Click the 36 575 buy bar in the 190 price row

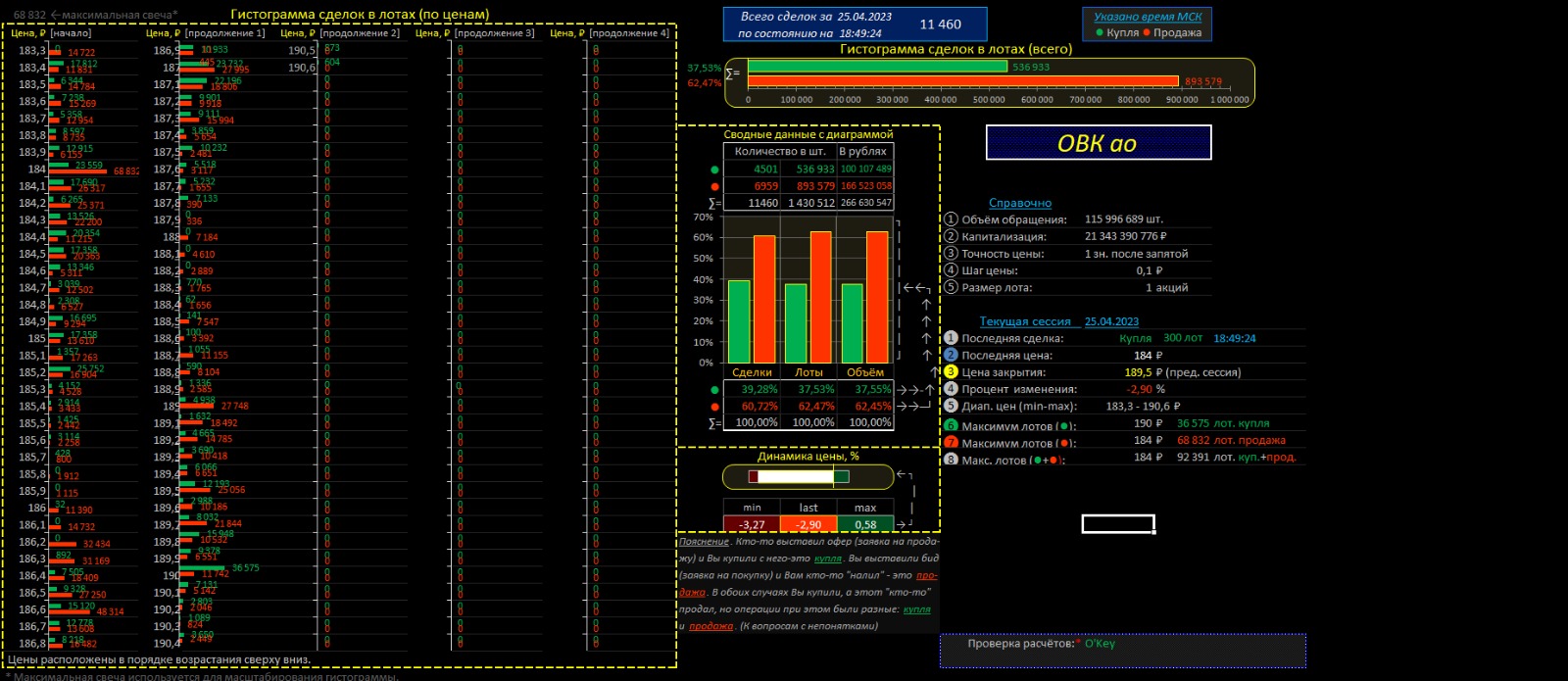pos(204,566)
